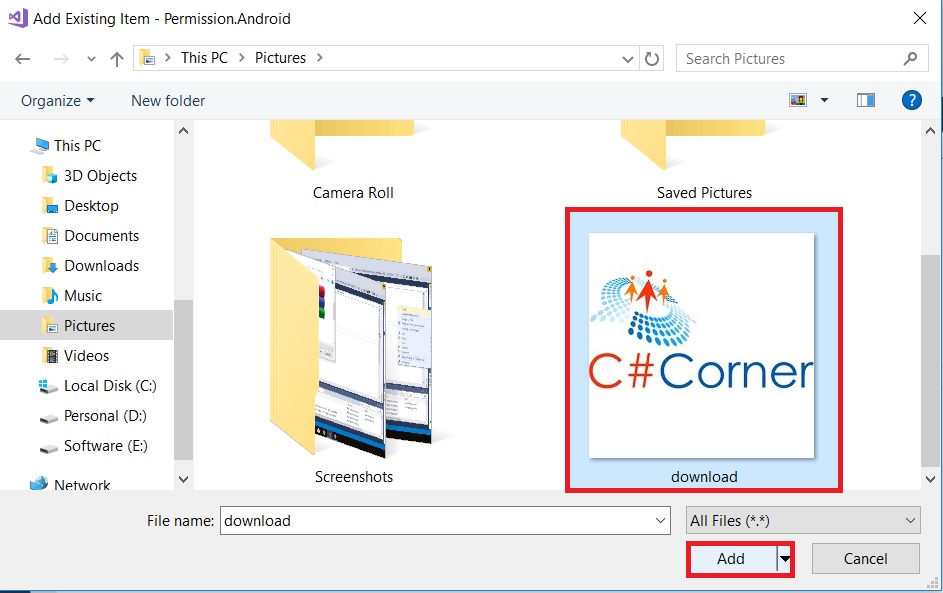Create a New folder
The width and height of the screenshot is (943, 593).
[166, 100]
